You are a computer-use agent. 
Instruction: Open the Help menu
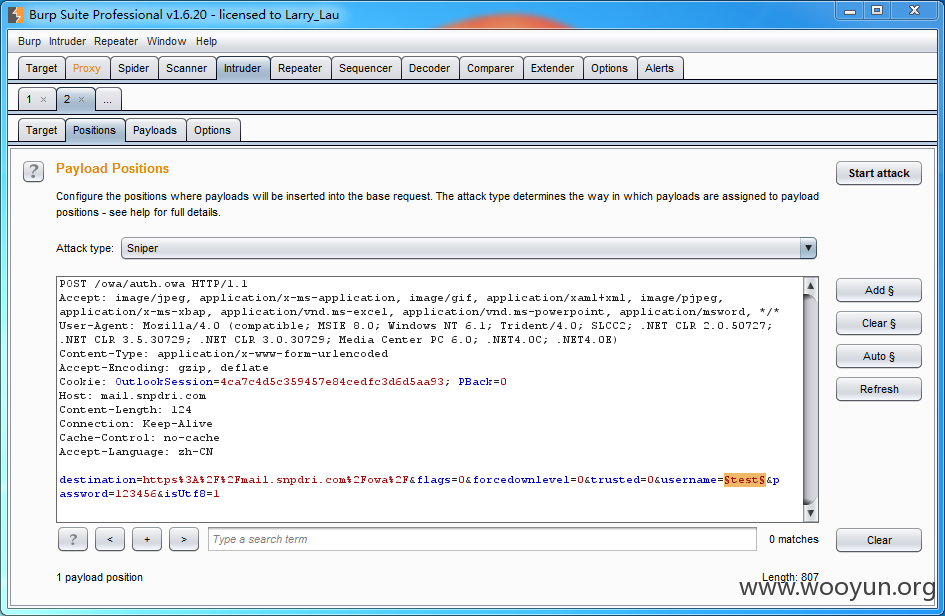tap(206, 42)
